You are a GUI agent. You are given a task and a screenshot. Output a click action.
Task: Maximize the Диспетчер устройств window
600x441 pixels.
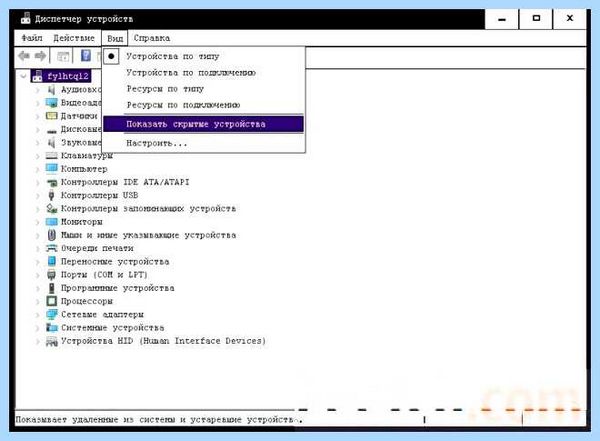pos(536,19)
